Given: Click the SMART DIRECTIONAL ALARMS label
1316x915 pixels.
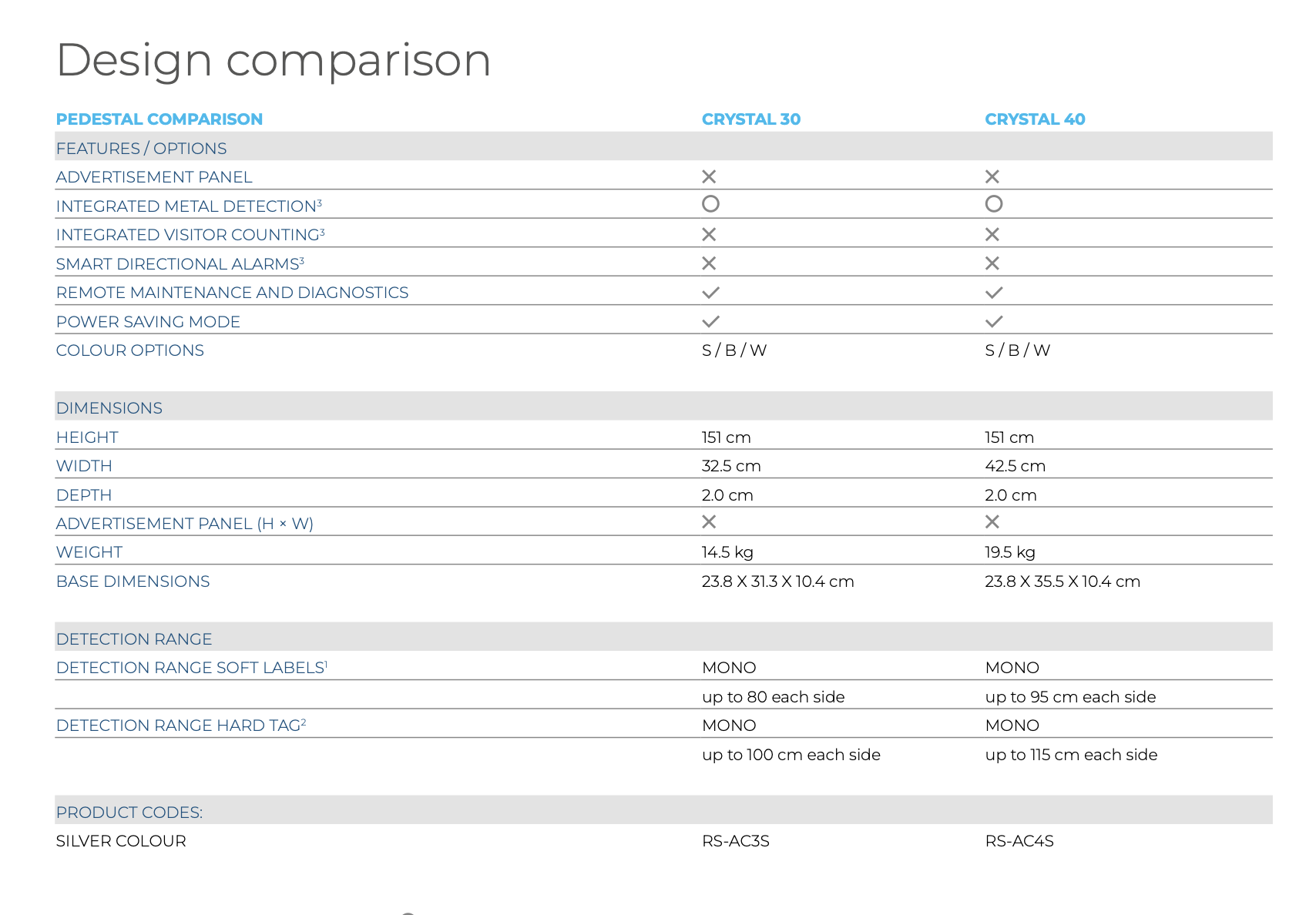Looking at the screenshot, I should (x=180, y=264).
